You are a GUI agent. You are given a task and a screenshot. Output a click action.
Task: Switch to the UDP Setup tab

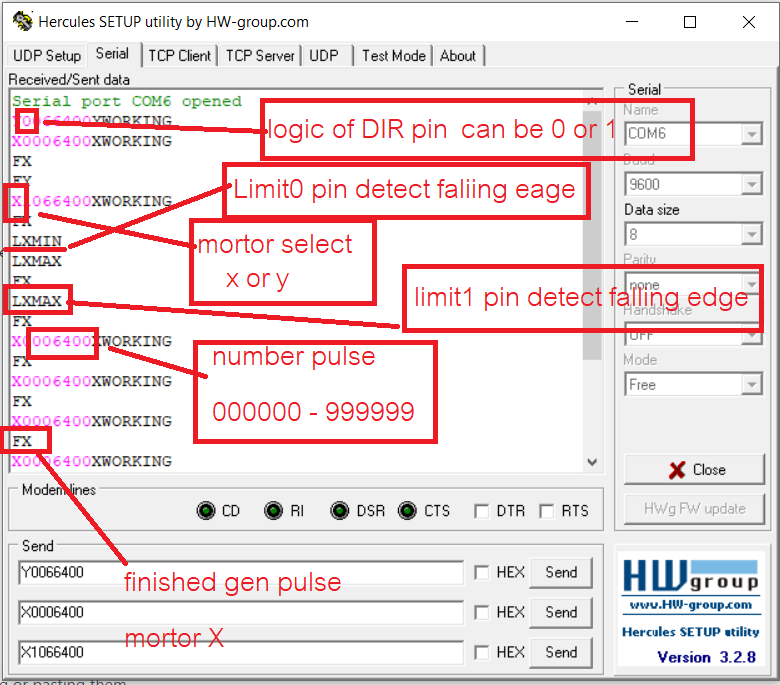click(x=47, y=55)
